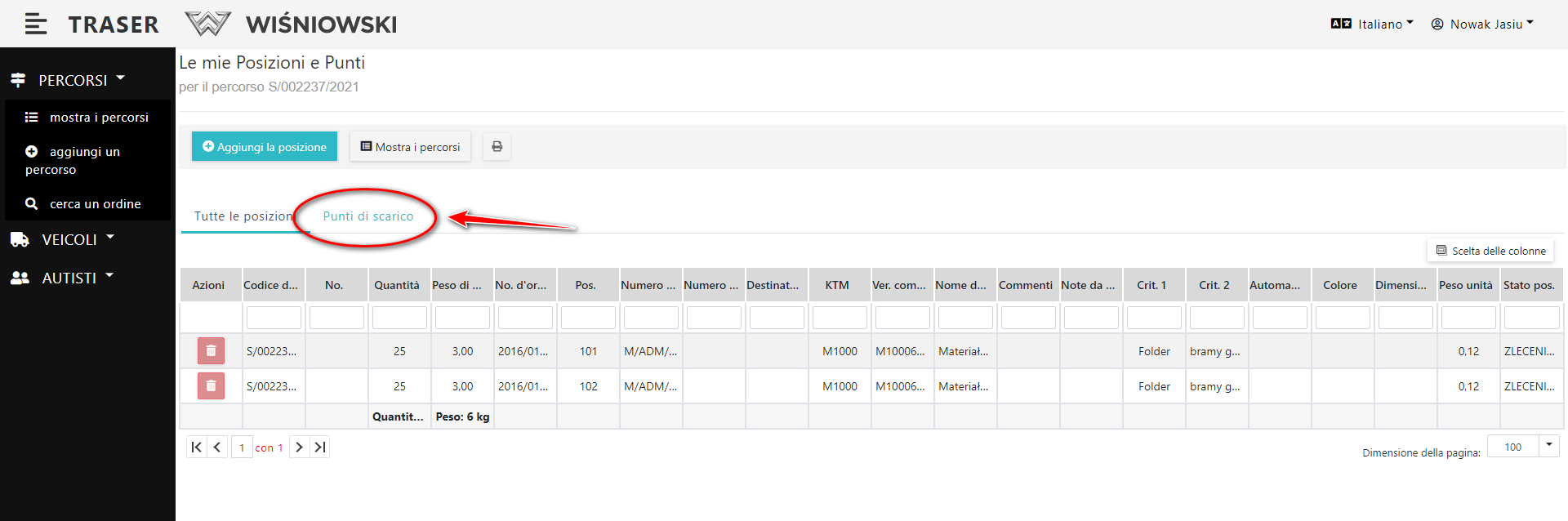Click the hamburger menu icon beside TRASER
The width and height of the screenshot is (1568, 521).
tap(35, 24)
